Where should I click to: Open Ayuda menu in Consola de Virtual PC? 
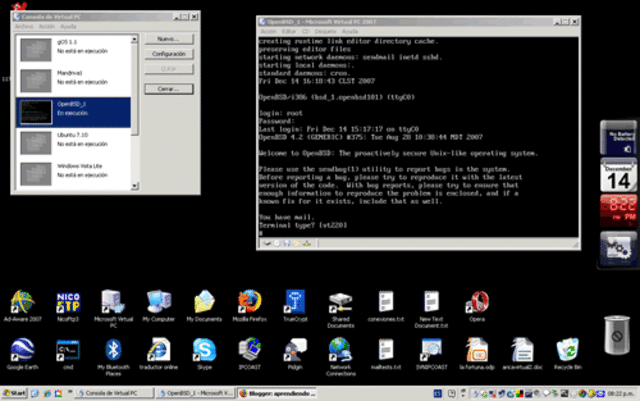click(68, 27)
